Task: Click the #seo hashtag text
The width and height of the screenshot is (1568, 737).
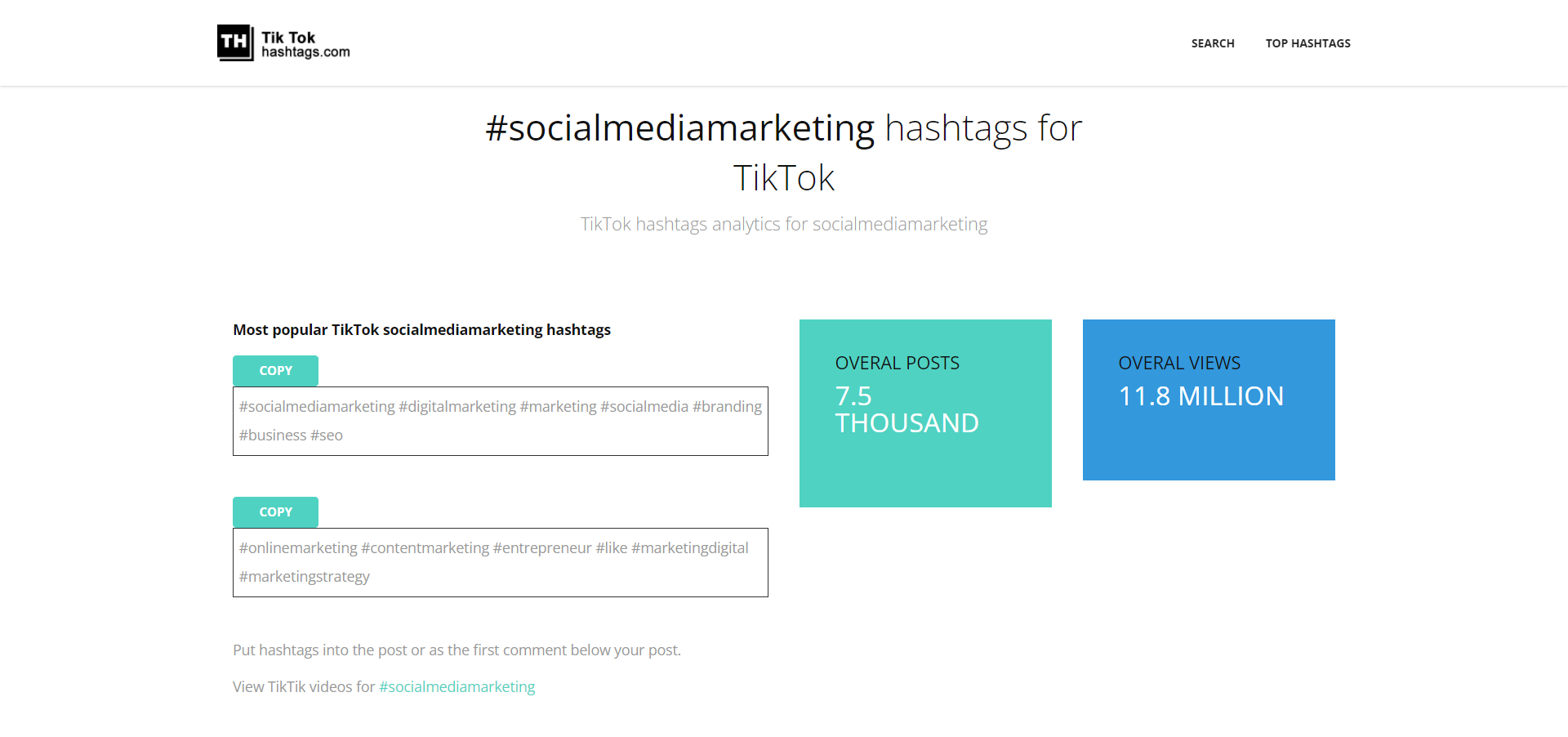Action: coord(327,435)
